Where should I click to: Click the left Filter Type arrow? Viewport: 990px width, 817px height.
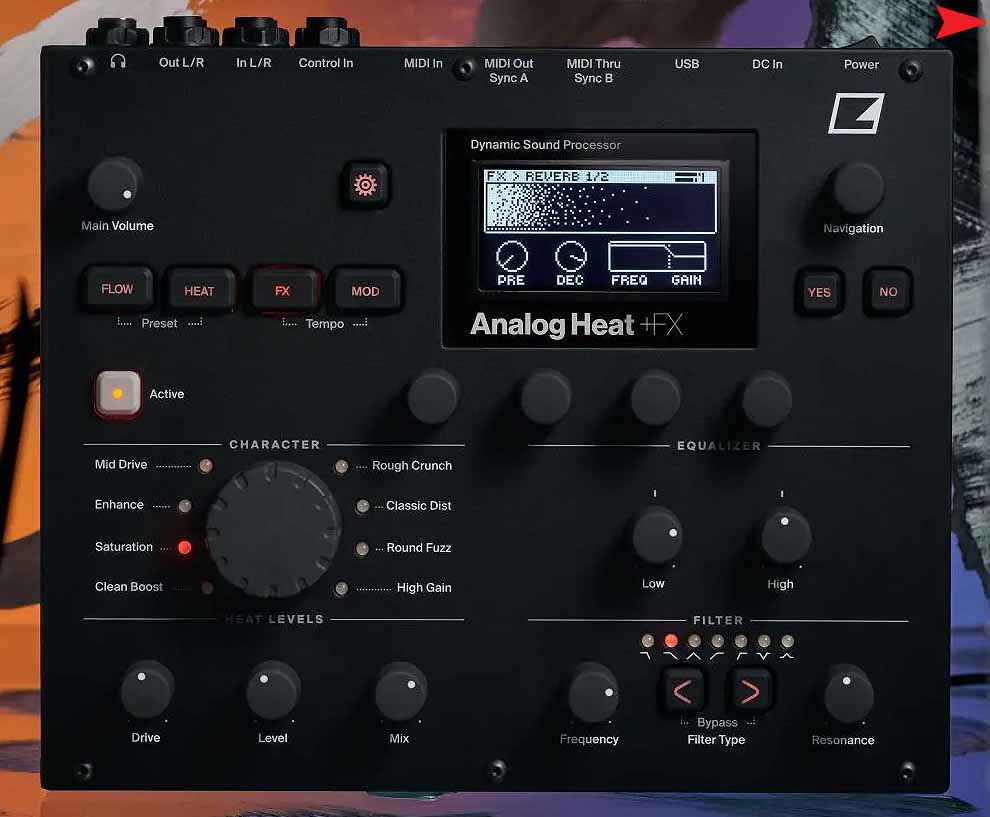pos(683,691)
